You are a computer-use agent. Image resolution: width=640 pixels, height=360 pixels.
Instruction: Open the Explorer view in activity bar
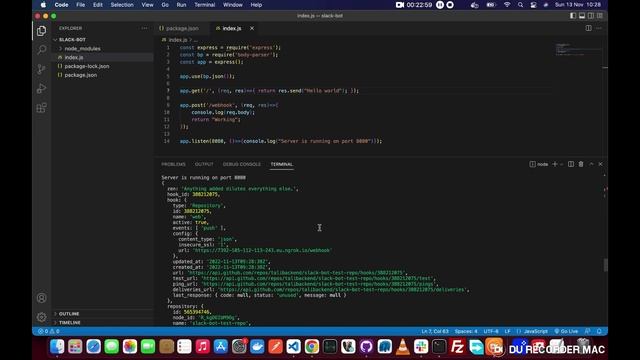pyautogui.click(x=41, y=31)
